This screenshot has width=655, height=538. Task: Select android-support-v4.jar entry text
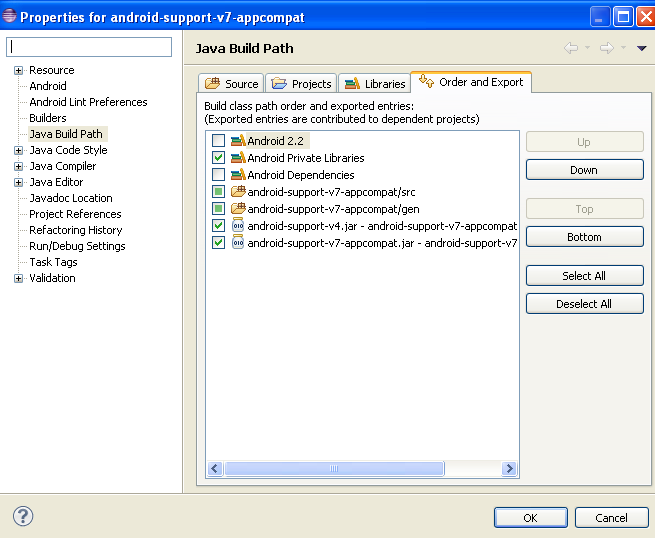[382, 226]
